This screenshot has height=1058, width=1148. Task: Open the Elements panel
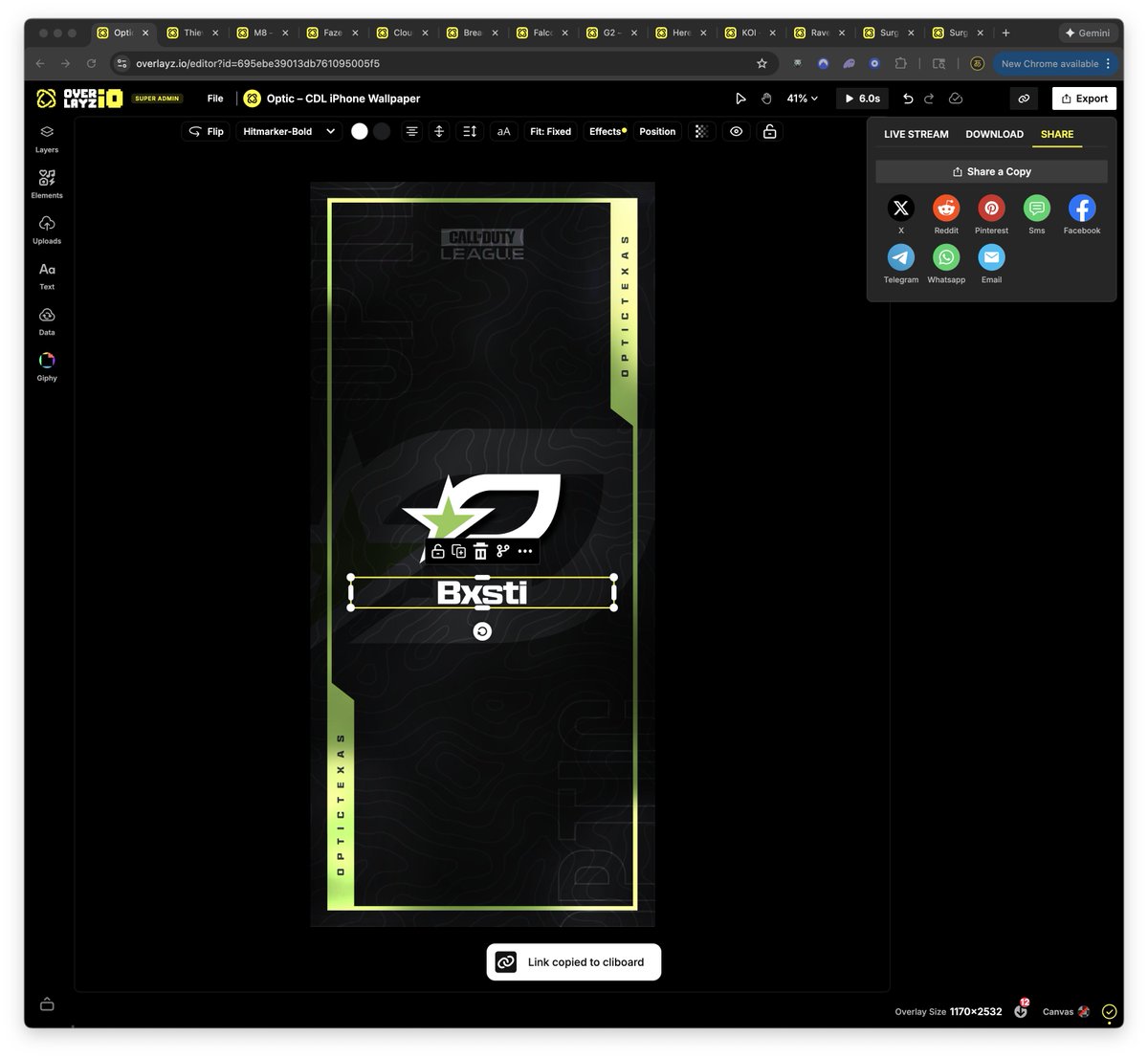point(47,184)
